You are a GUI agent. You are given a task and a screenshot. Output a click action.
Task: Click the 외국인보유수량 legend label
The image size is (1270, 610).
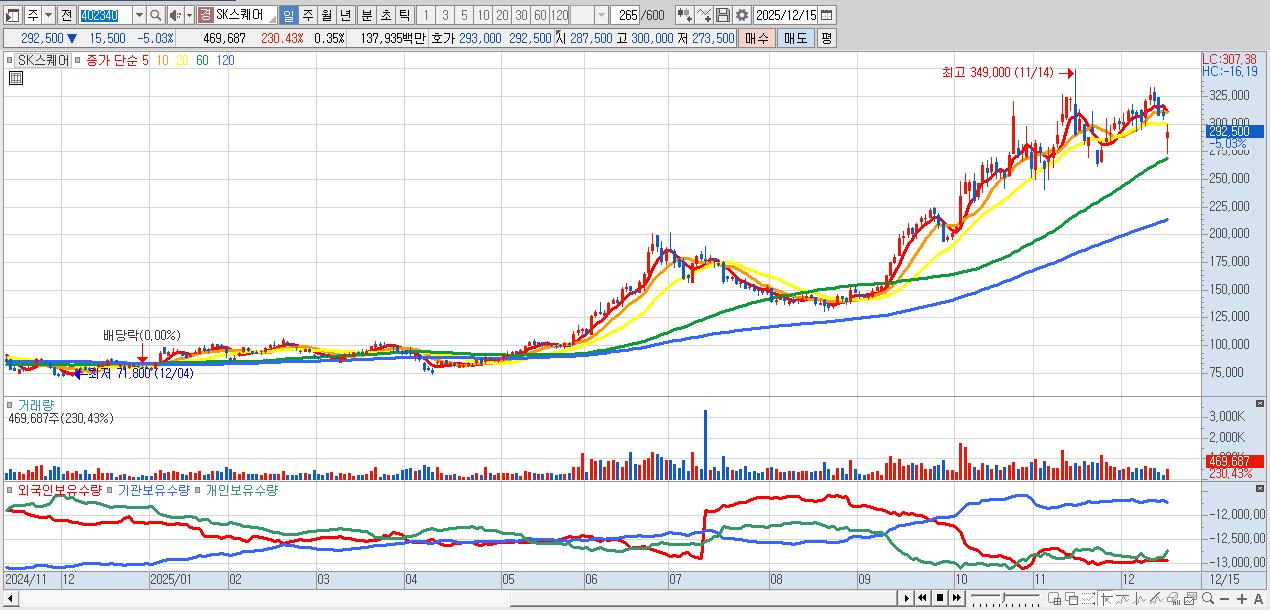60,490
